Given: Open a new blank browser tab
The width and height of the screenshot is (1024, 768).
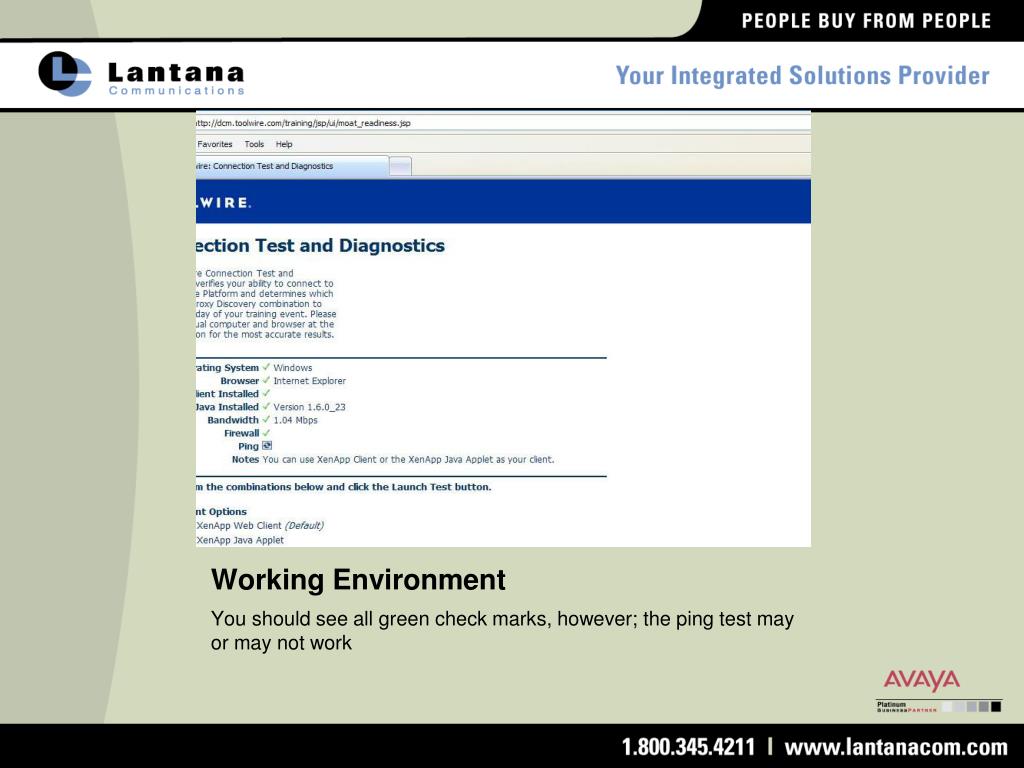Looking at the screenshot, I should tap(400, 167).
